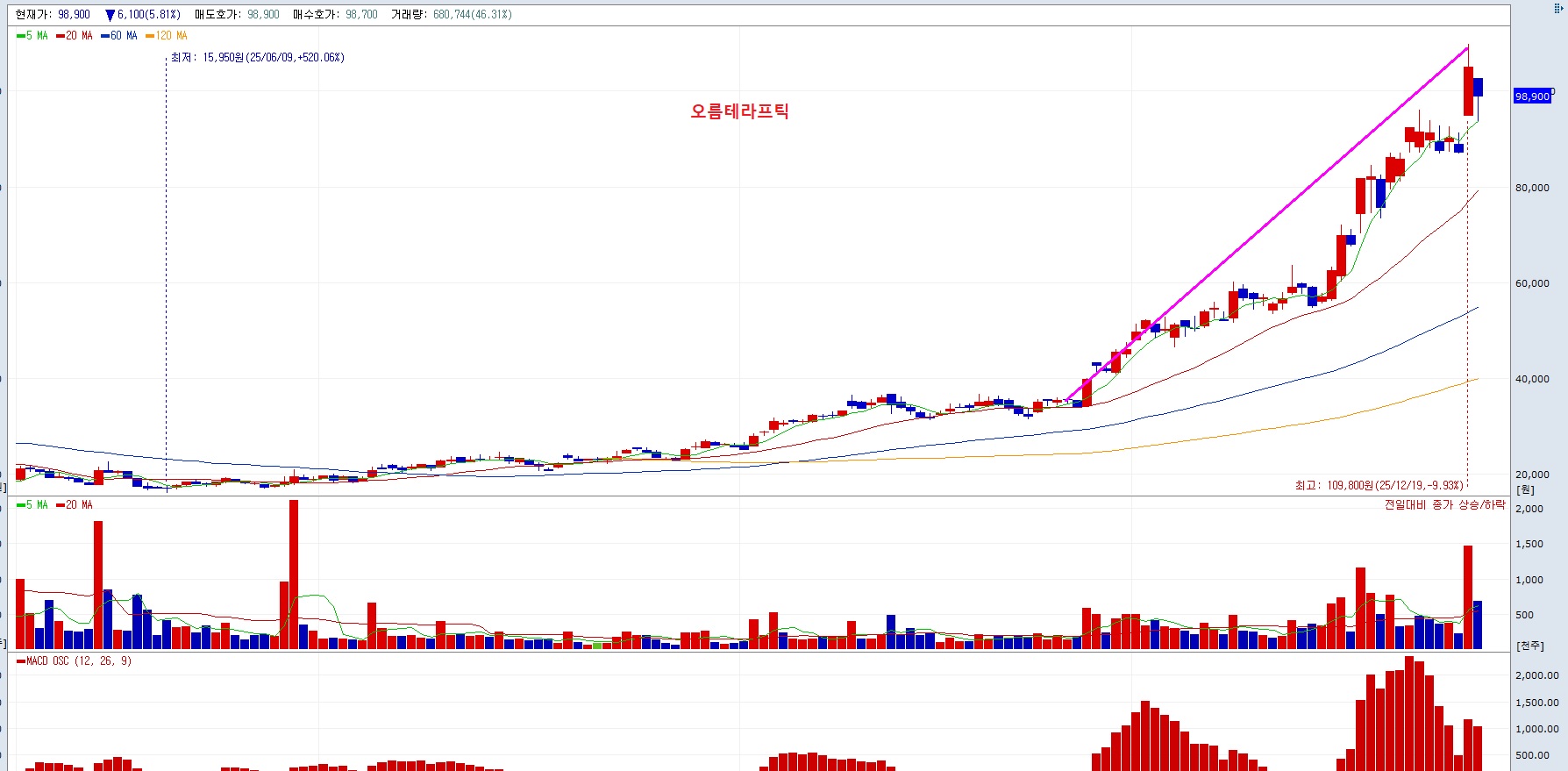The image size is (1568, 771).
Task: Select the MACD OSC (12, 26, 9) indicator label
Action: pyautogui.click(x=75, y=661)
